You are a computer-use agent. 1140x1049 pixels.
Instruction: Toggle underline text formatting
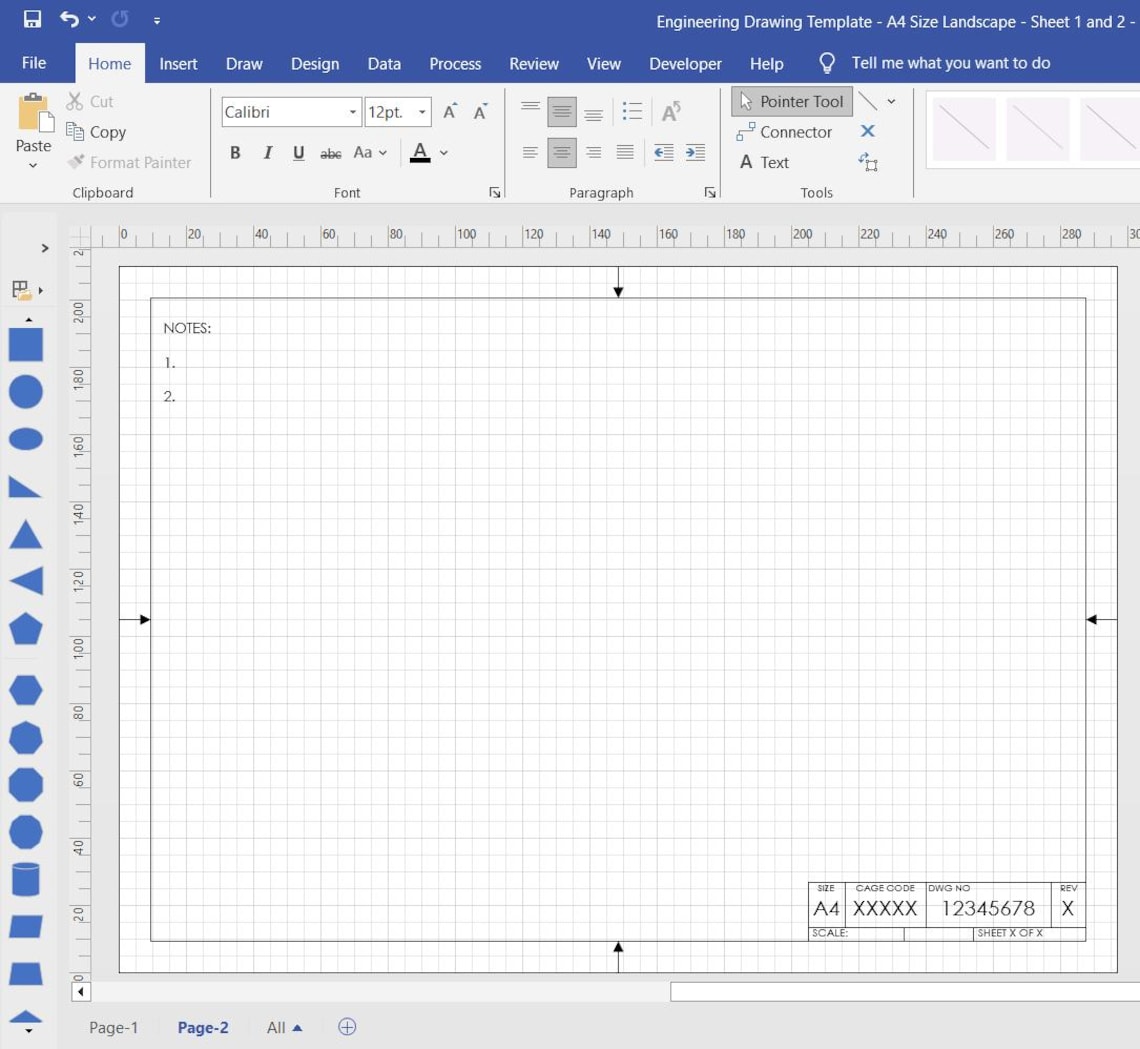click(298, 152)
